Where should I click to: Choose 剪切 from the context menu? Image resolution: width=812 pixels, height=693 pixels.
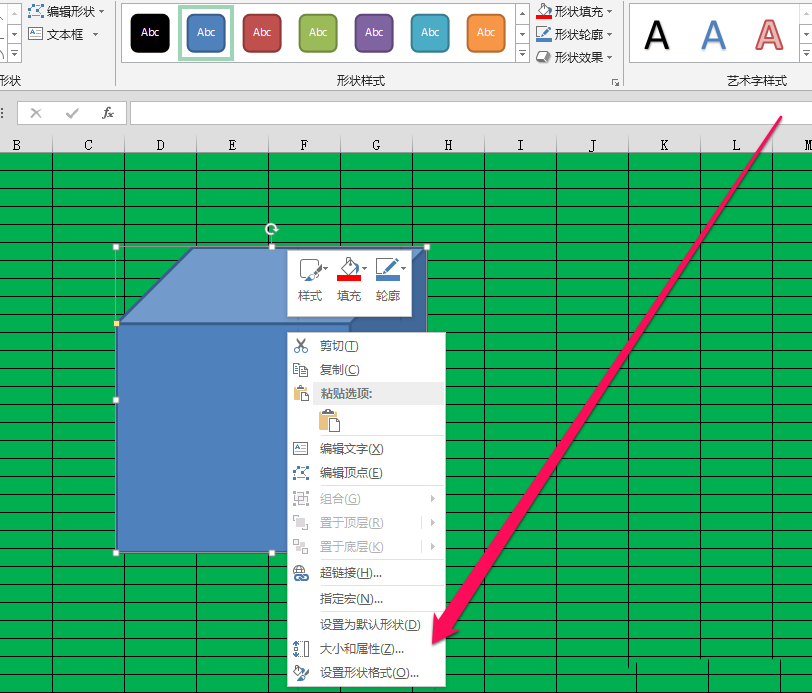[x=340, y=344]
